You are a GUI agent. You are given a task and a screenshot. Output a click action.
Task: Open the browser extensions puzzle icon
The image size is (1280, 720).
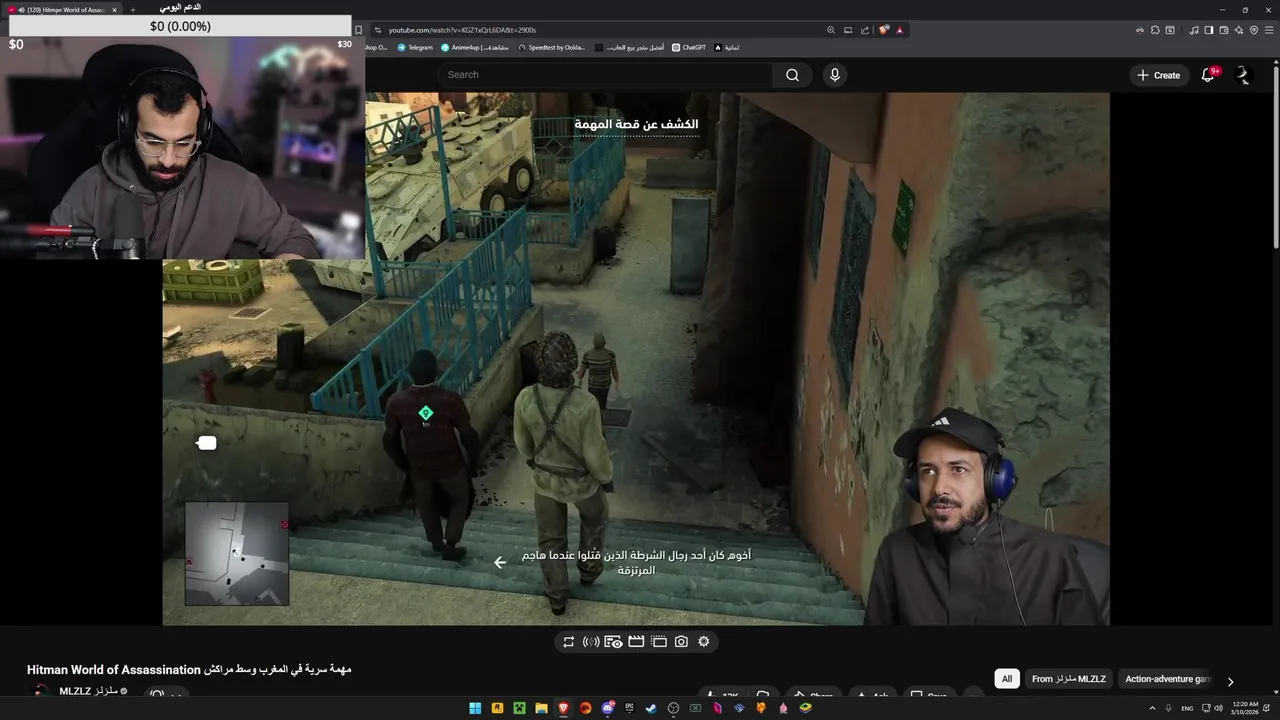(x=1154, y=30)
